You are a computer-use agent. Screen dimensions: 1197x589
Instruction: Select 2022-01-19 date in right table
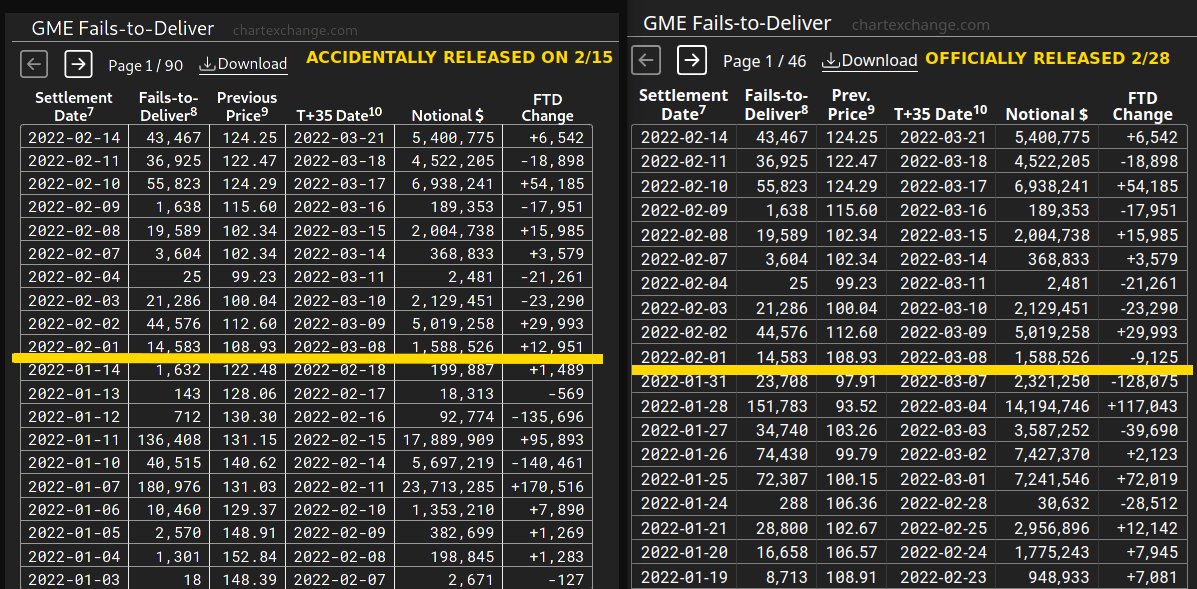click(685, 578)
